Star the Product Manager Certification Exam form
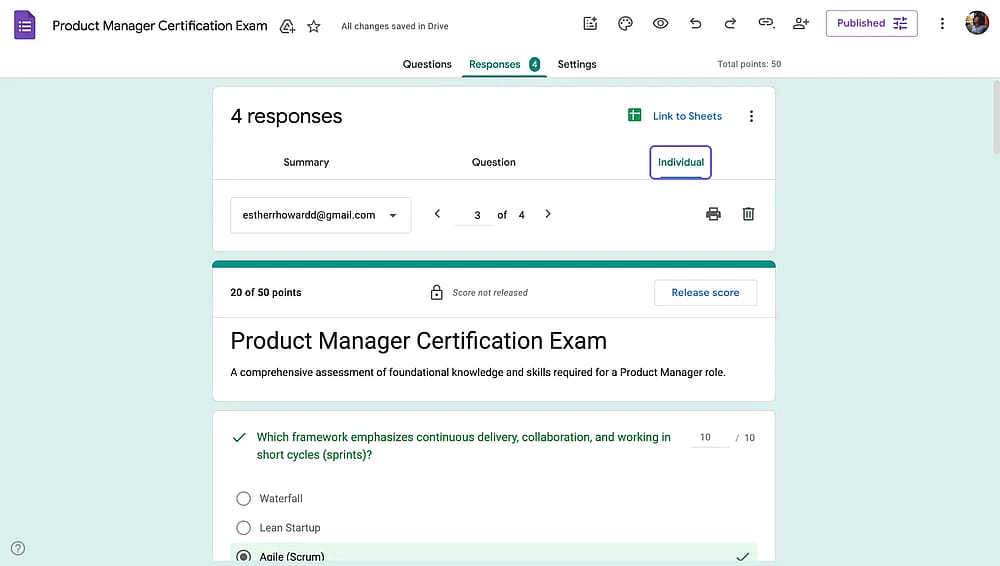Image resolution: width=1000 pixels, height=566 pixels. coord(313,26)
